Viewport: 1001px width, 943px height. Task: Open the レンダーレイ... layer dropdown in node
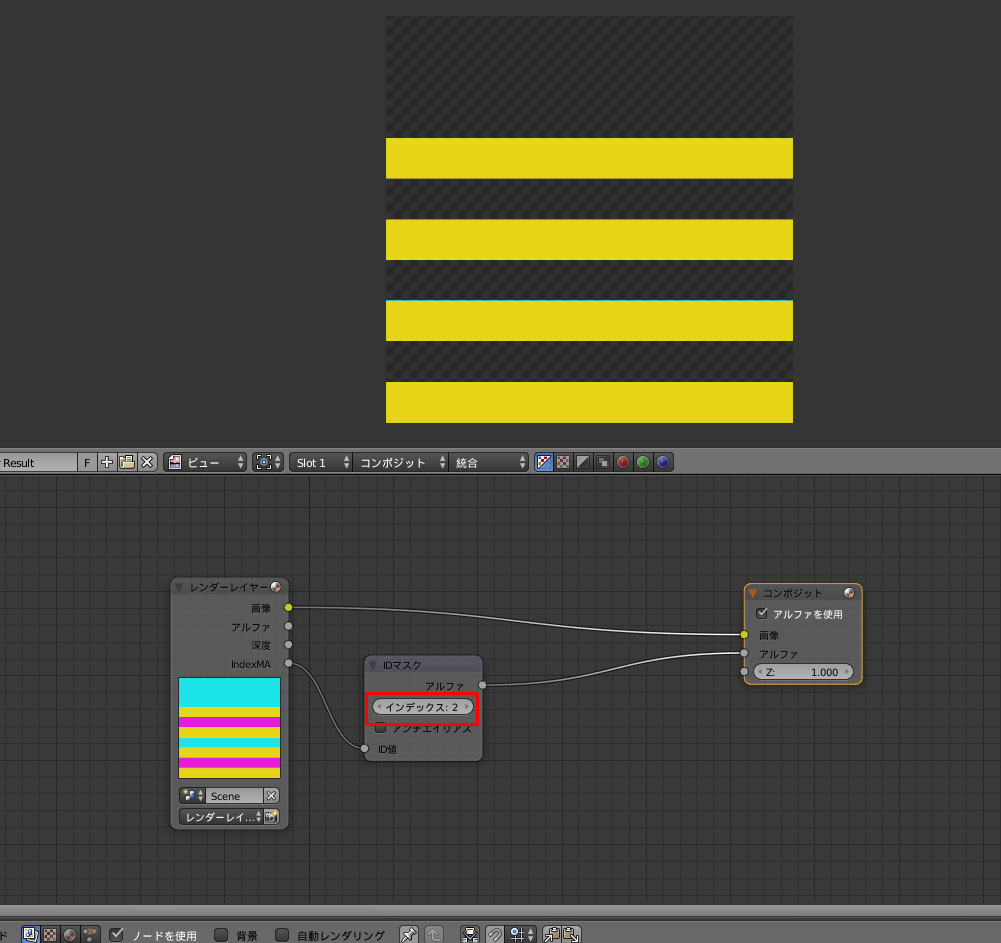[x=222, y=817]
